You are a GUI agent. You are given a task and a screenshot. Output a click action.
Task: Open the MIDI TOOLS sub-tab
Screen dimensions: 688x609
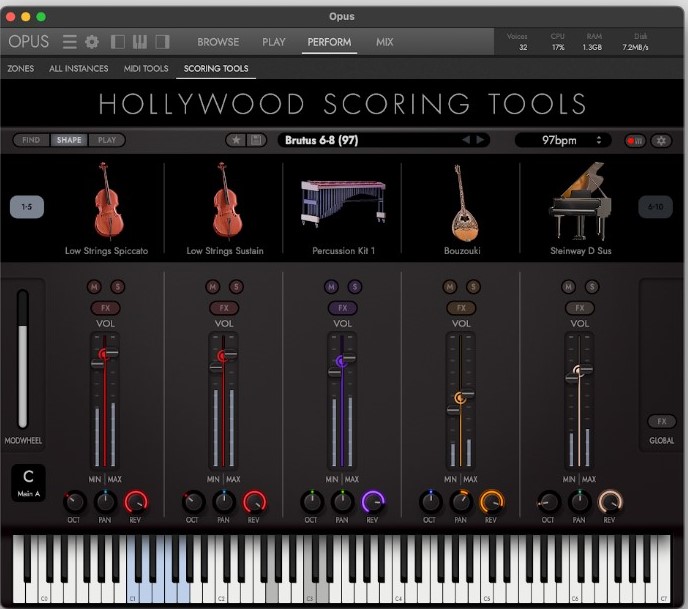(146, 68)
